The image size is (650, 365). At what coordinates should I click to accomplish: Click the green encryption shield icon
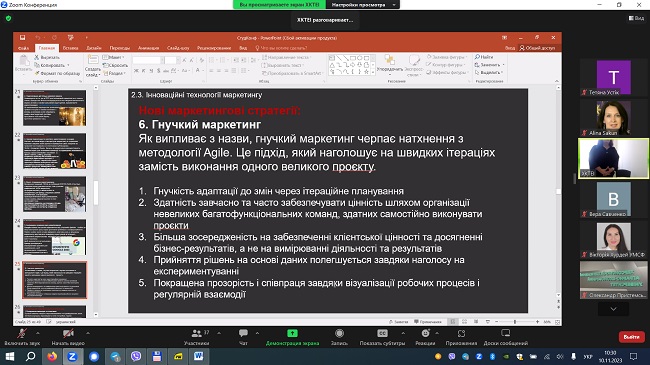[x=9, y=18]
